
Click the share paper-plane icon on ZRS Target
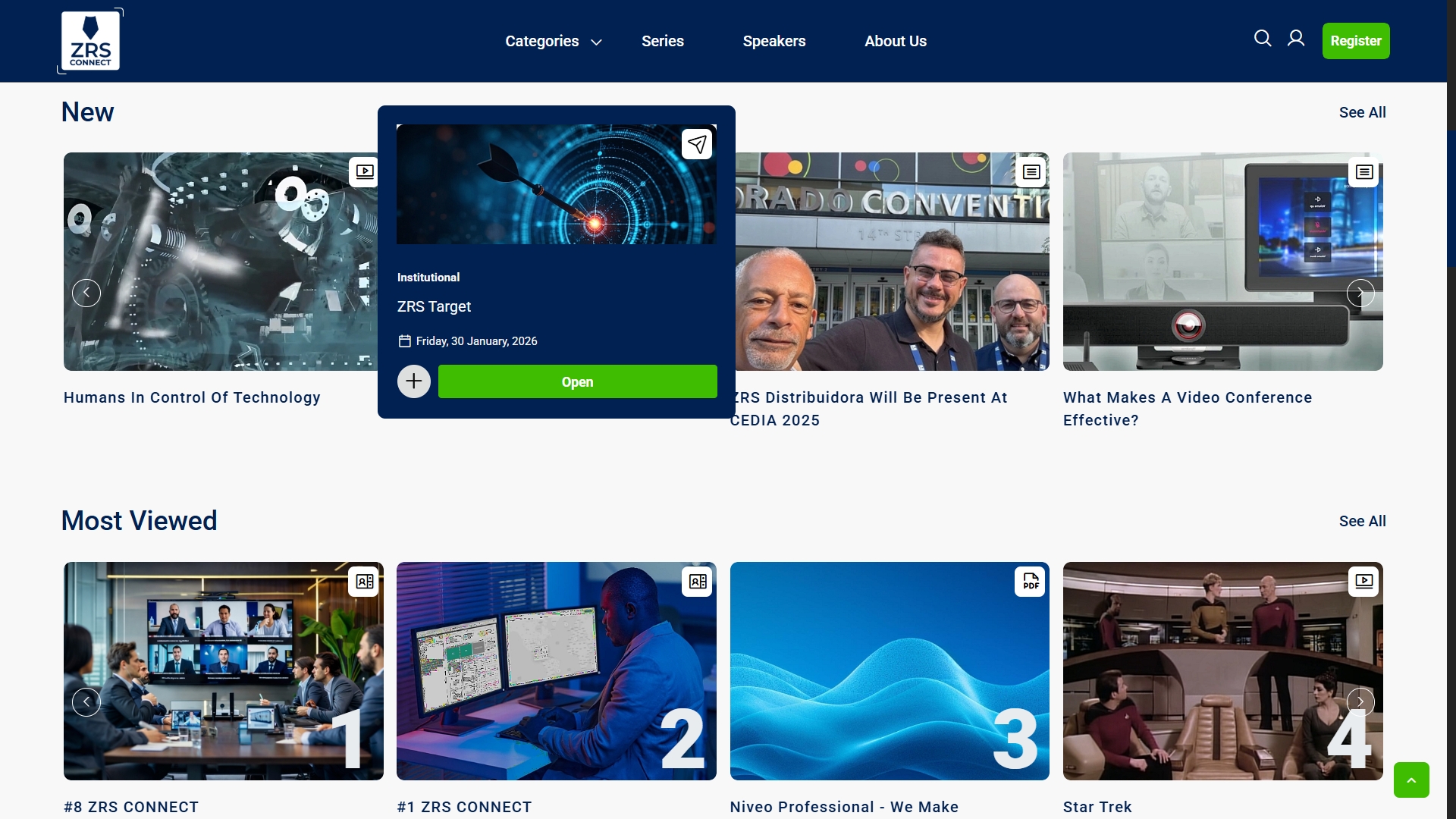pyautogui.click(x=697, y=144)
